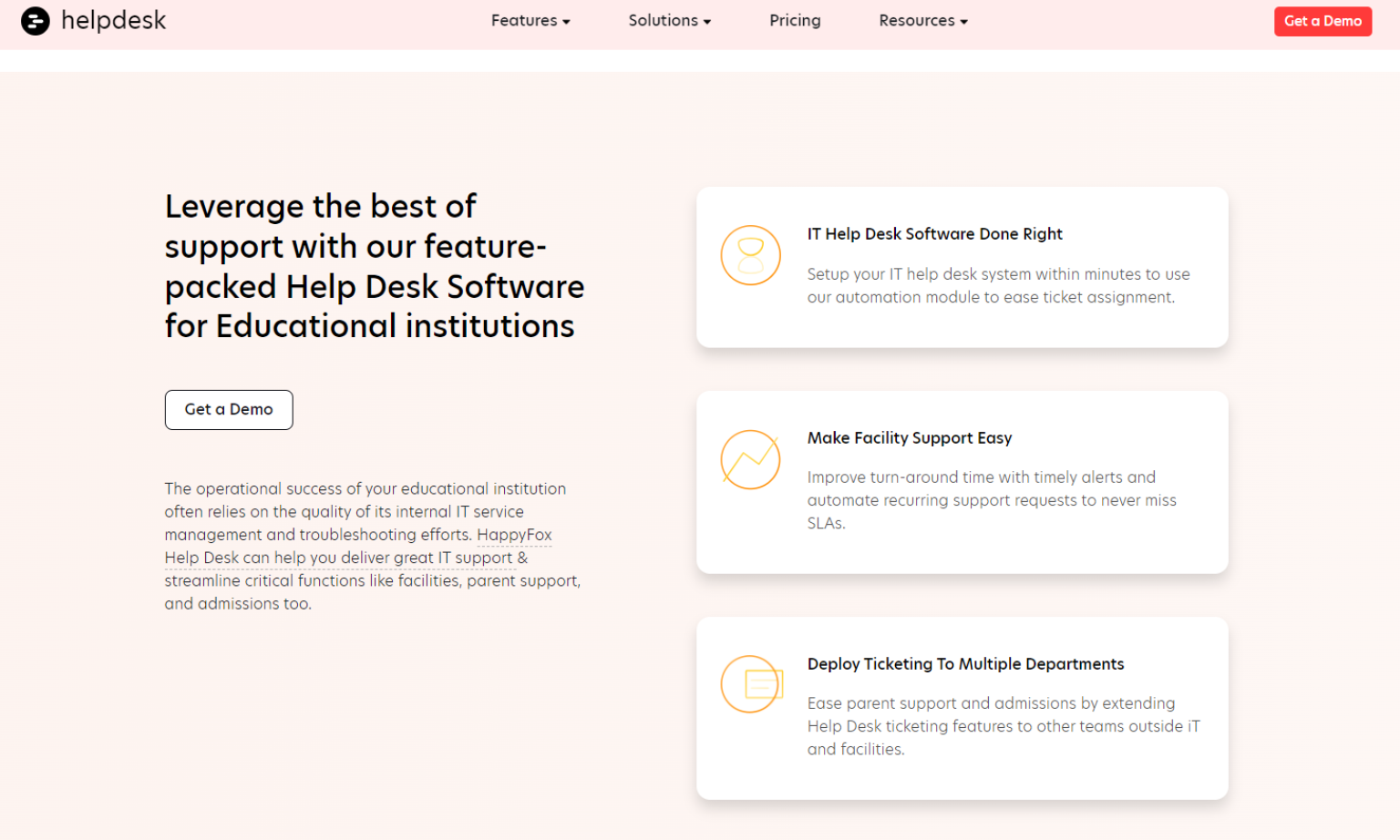Click the 'The operational success' paragraph
The height and width of the screenshot is (840, 1400).
click(373, 547)
